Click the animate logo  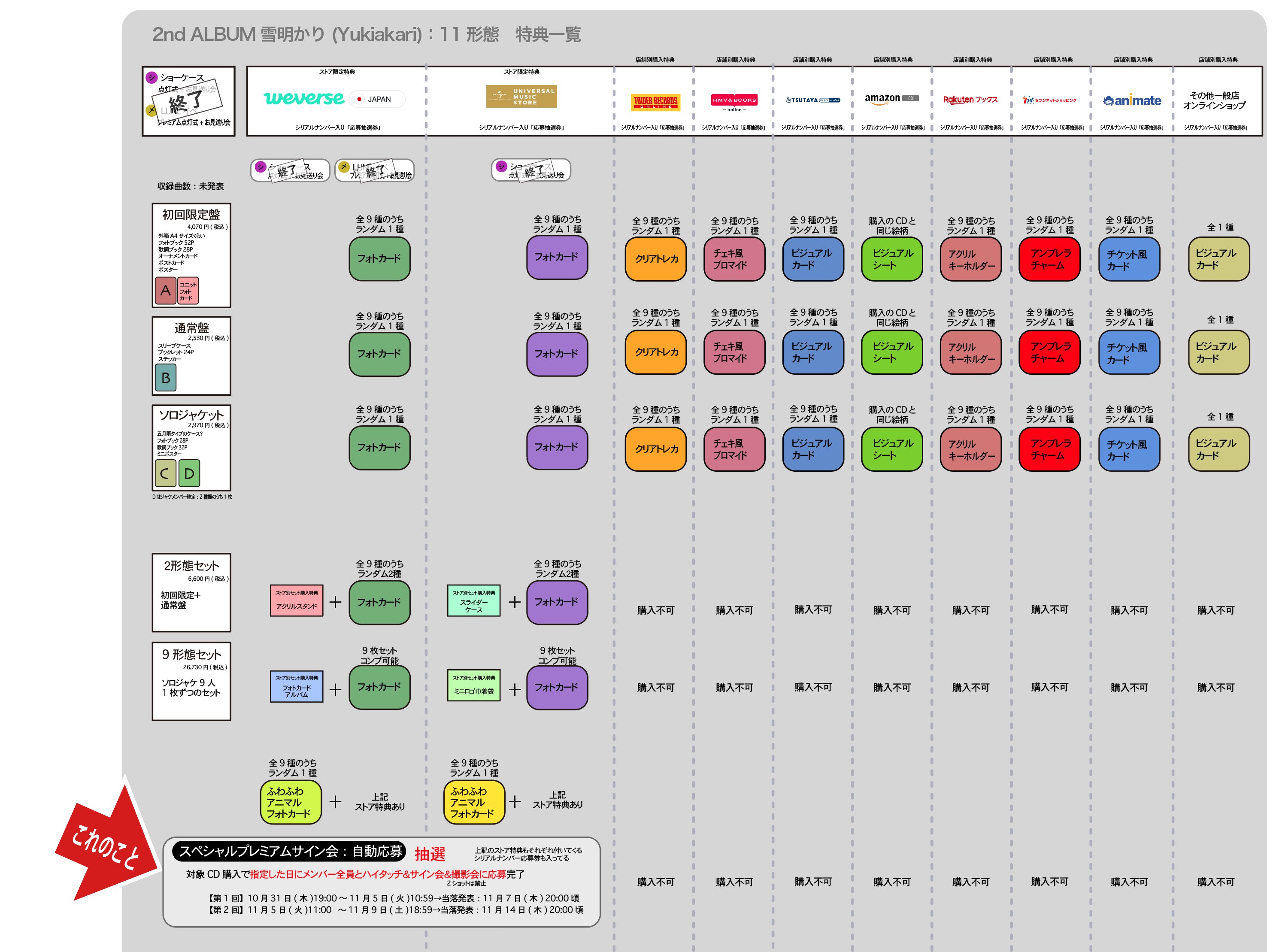(1132, 100)
